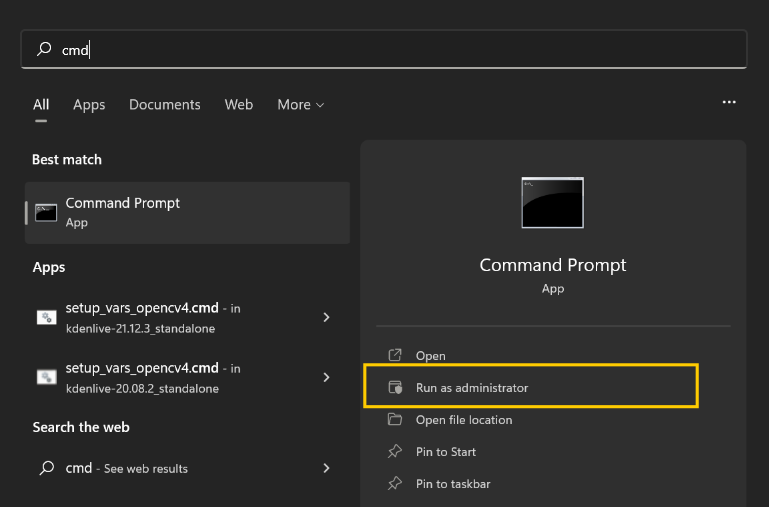Open Command Prompt best match result
The width and height of the screenshot is (769, 507).
187,213
